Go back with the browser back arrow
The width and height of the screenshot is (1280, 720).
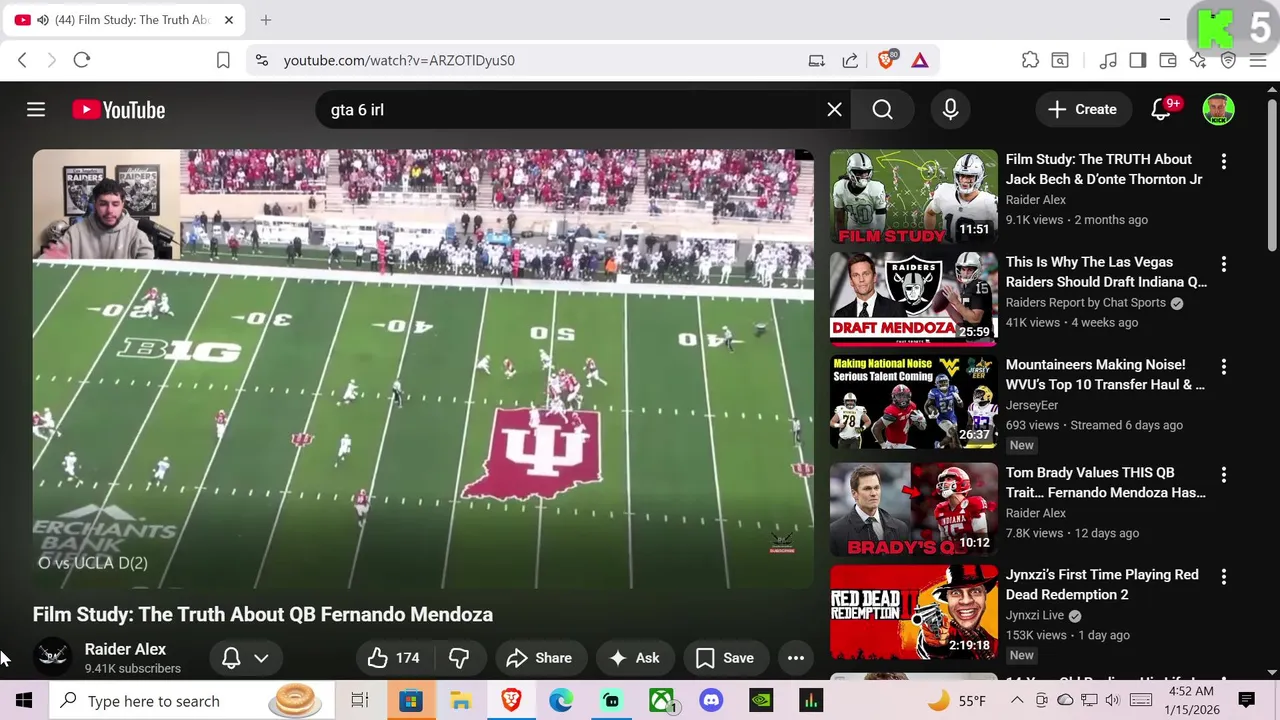pyautogui.click(x=22, y=60)
